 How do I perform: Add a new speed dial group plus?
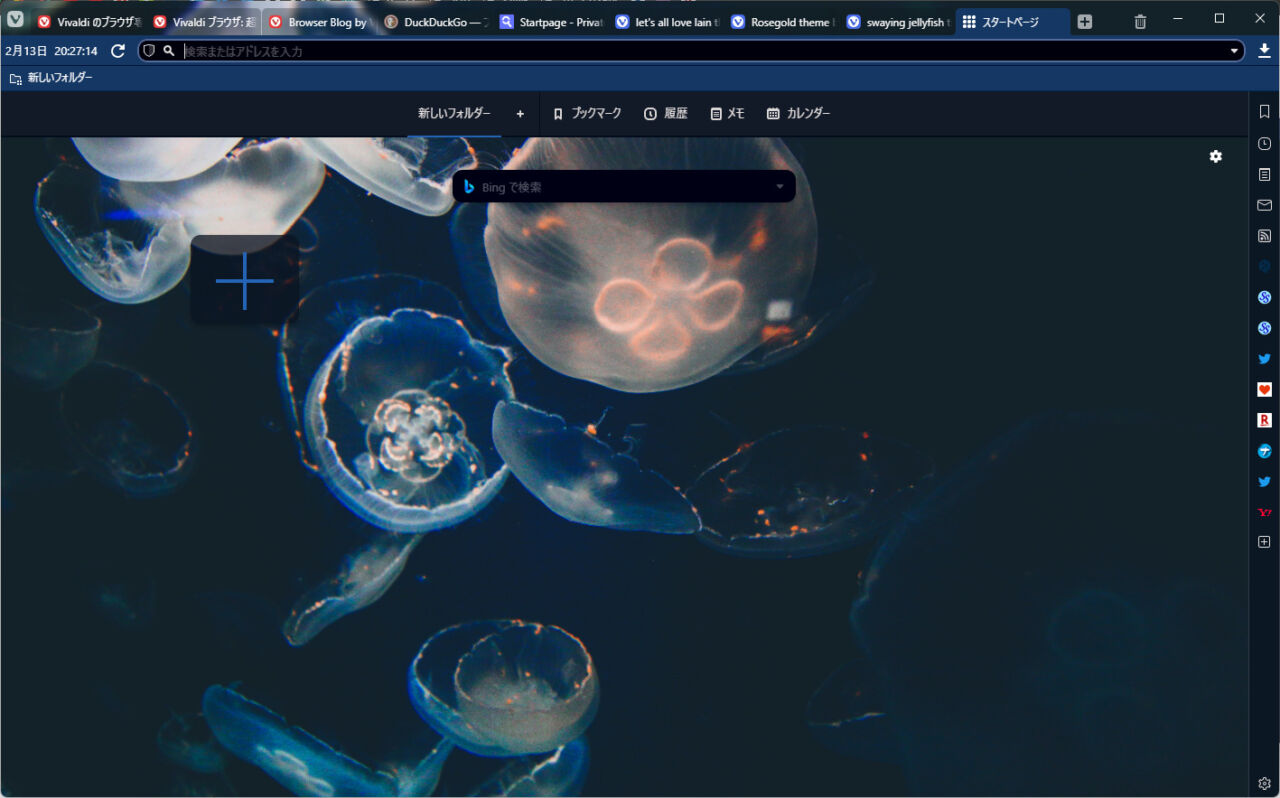pyautogui.click(x=520, y=114)
